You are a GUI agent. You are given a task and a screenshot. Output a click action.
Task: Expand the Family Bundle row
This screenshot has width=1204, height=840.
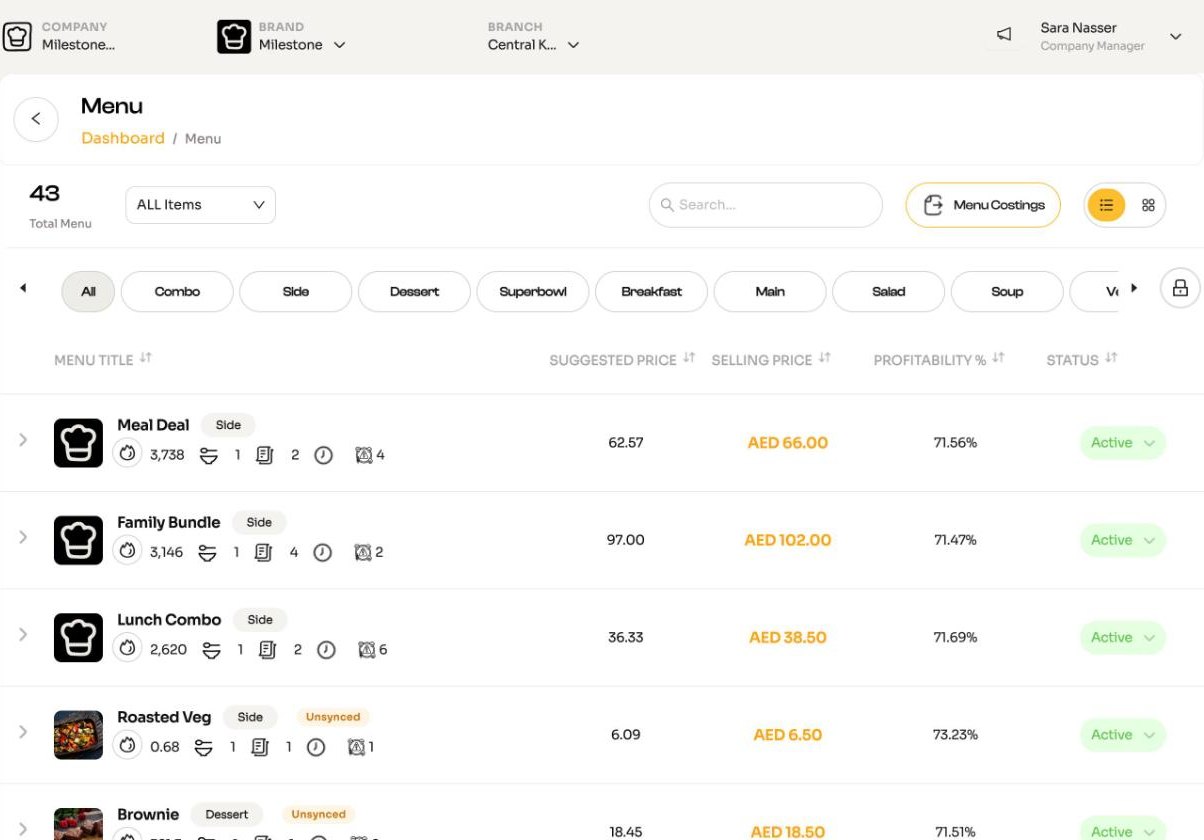click(x=23, y=537)
